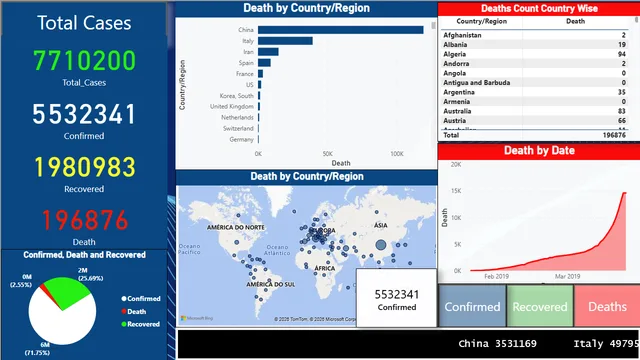Viewport: 640px width, 360px height.
Task: Select the Angola row in table
Action: coord(534,73)
